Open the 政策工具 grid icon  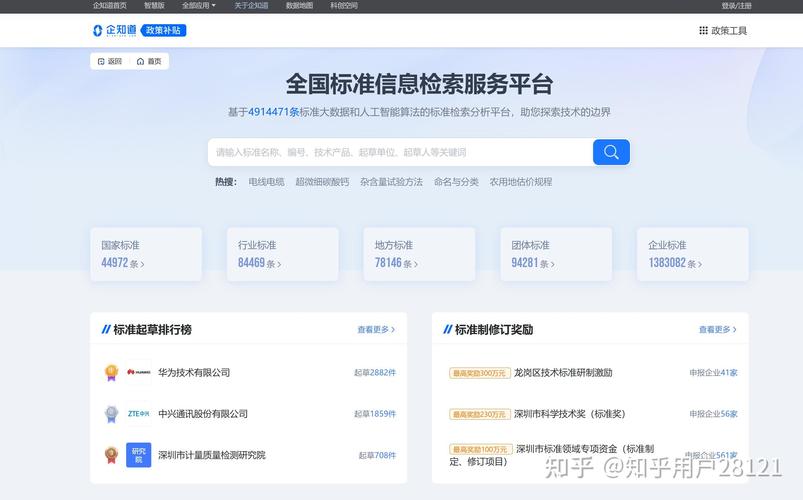(x=704, y=31)
